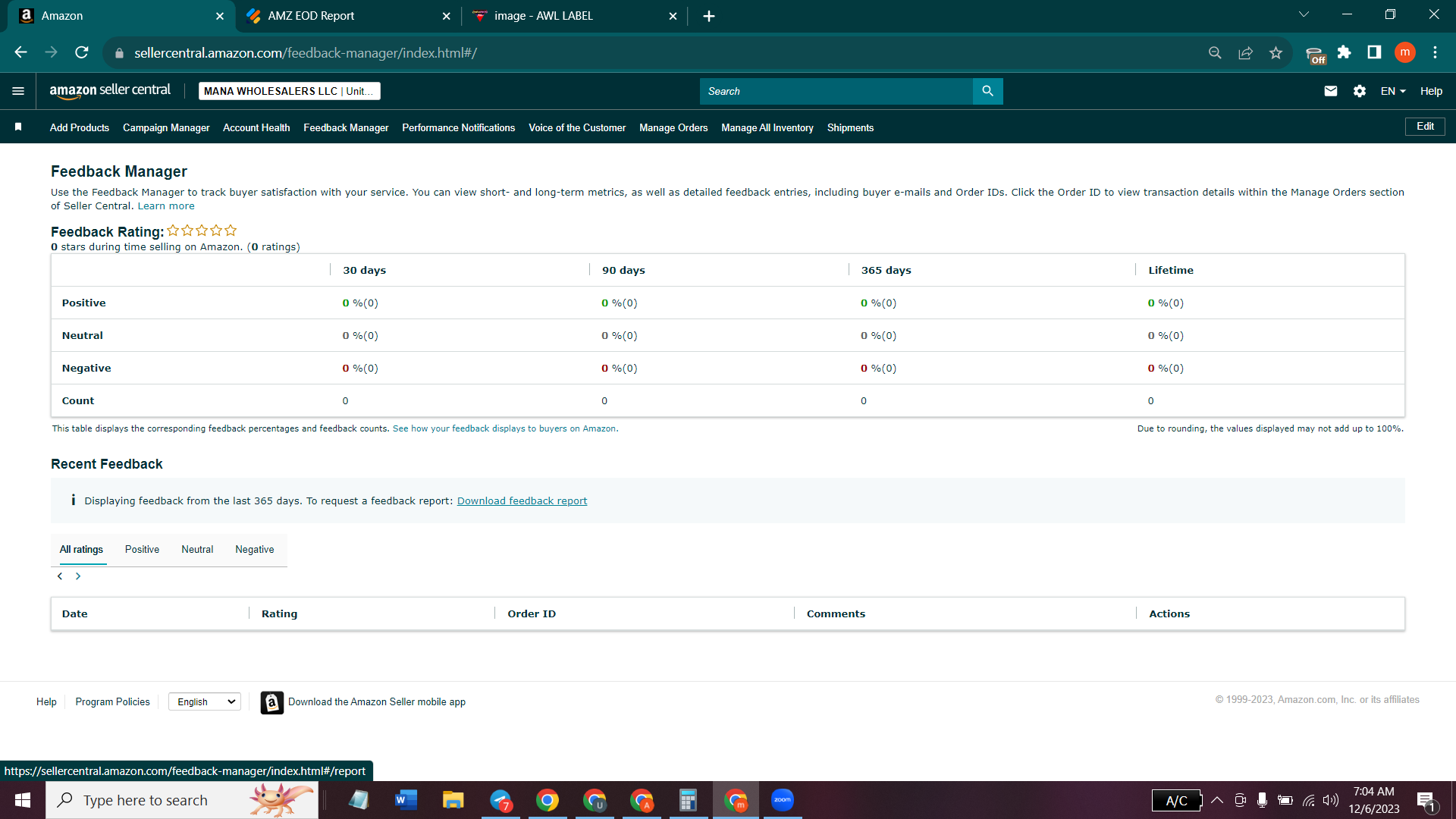Click the Help link in the footer
This screenshot has width=1456, height=819.
(x=46, y=702)
